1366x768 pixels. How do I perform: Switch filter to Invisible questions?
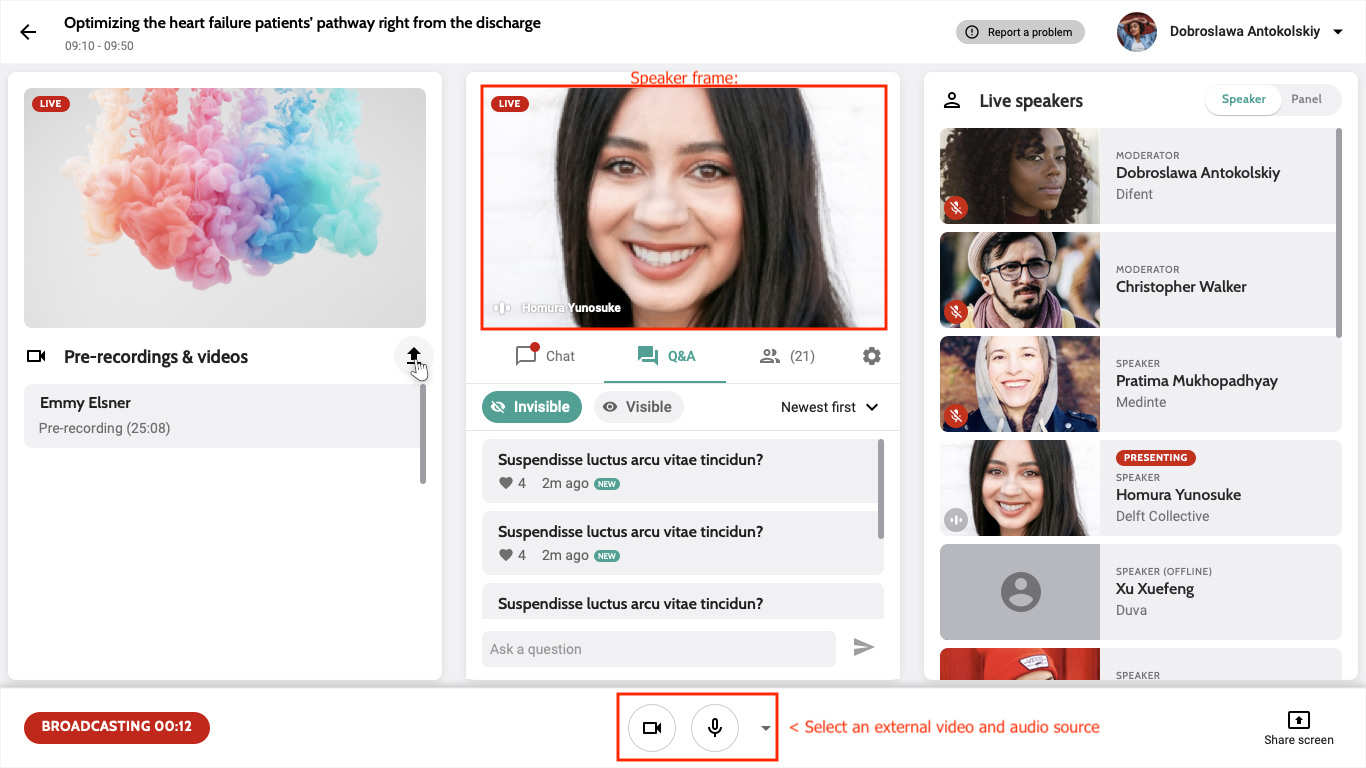pos(531,407)
